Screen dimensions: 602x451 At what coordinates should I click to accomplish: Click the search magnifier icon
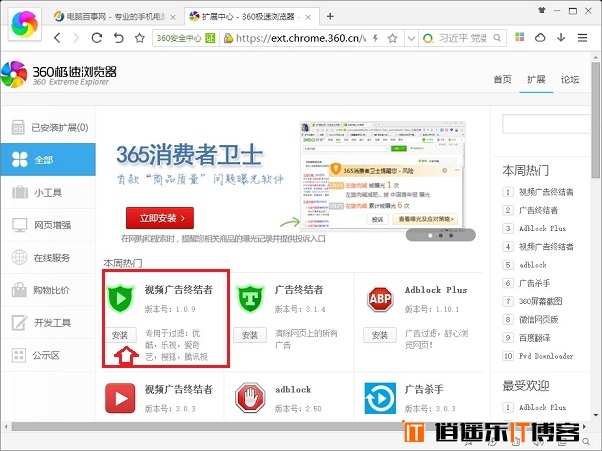(497, 38)
